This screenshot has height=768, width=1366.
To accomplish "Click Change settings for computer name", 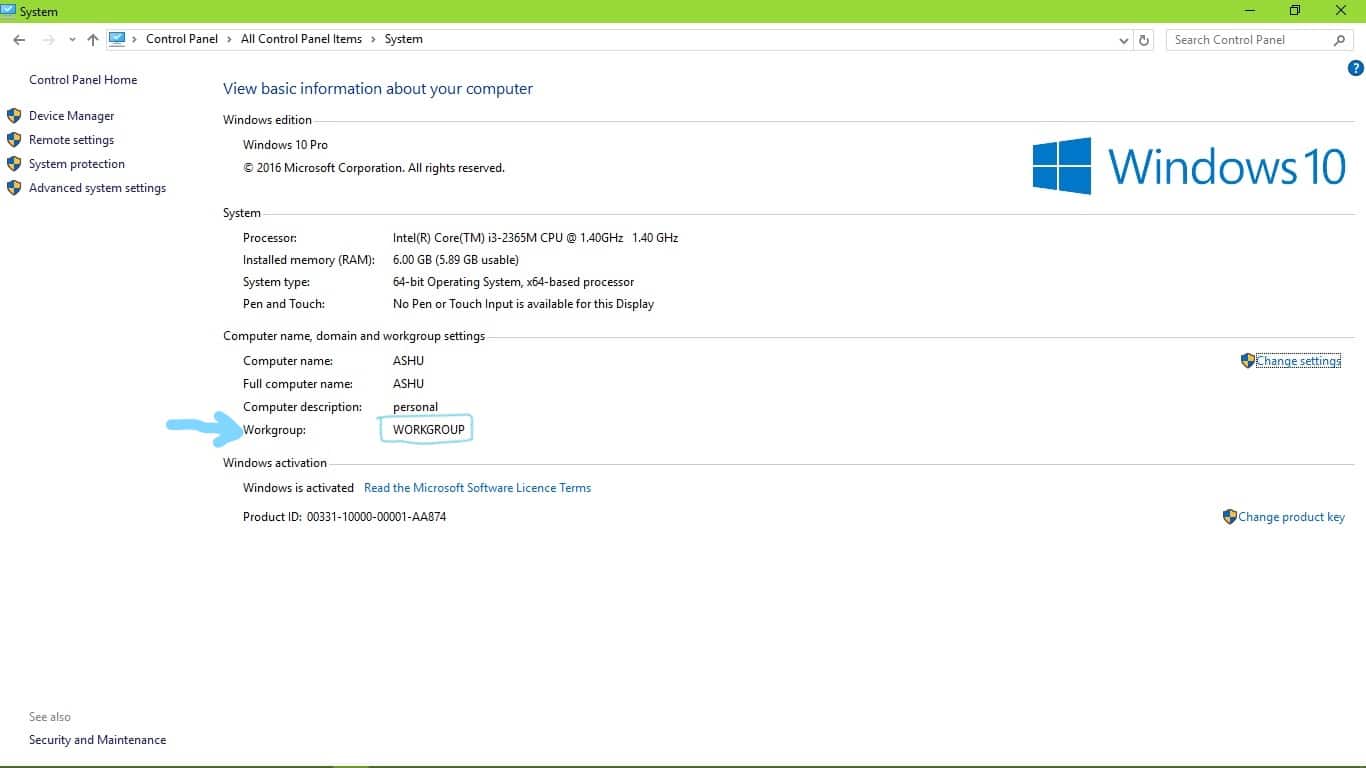I will tap(1298, 361).
